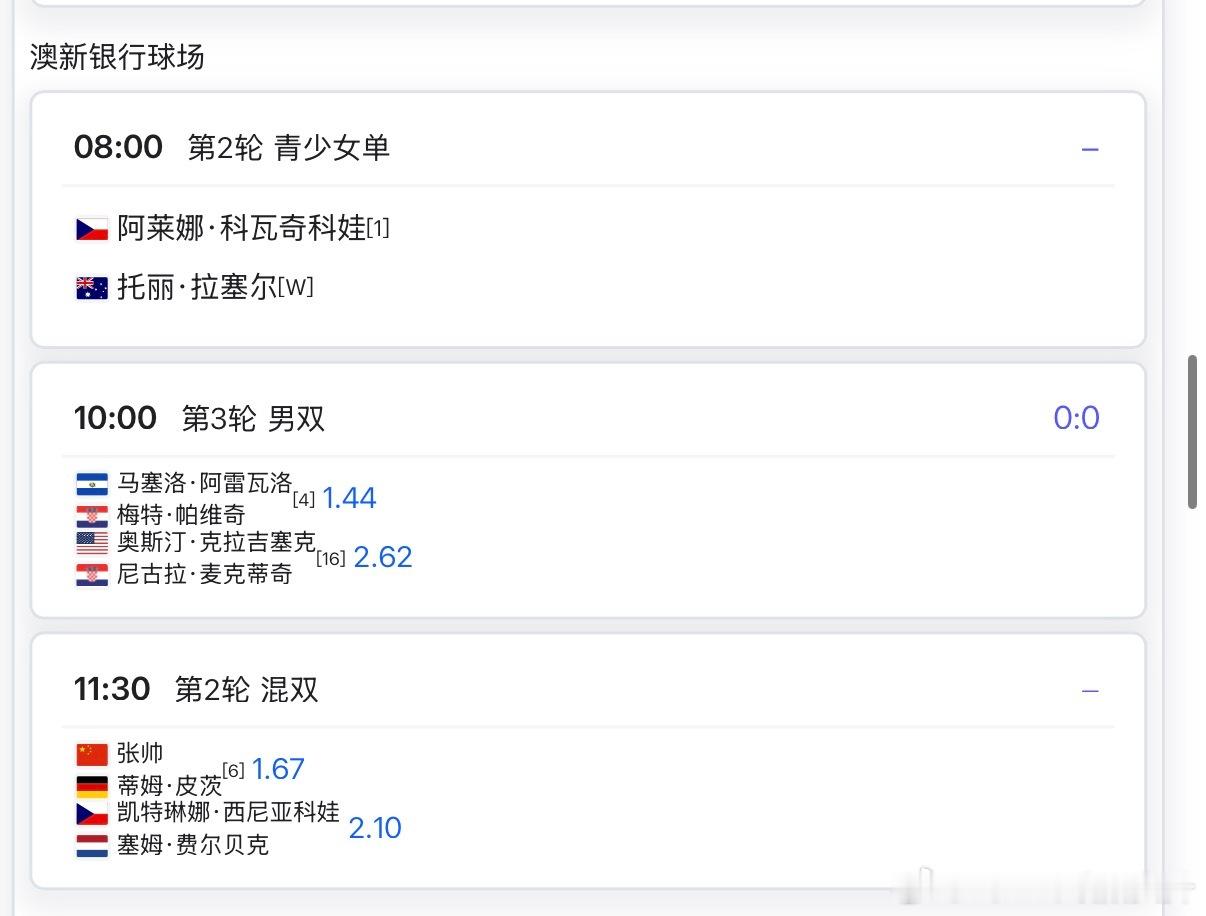Select the 1.67 odds for 张帅/皮茨
Image resolution: width=1206 pixels, height=916 pixels.
point(278,769)
